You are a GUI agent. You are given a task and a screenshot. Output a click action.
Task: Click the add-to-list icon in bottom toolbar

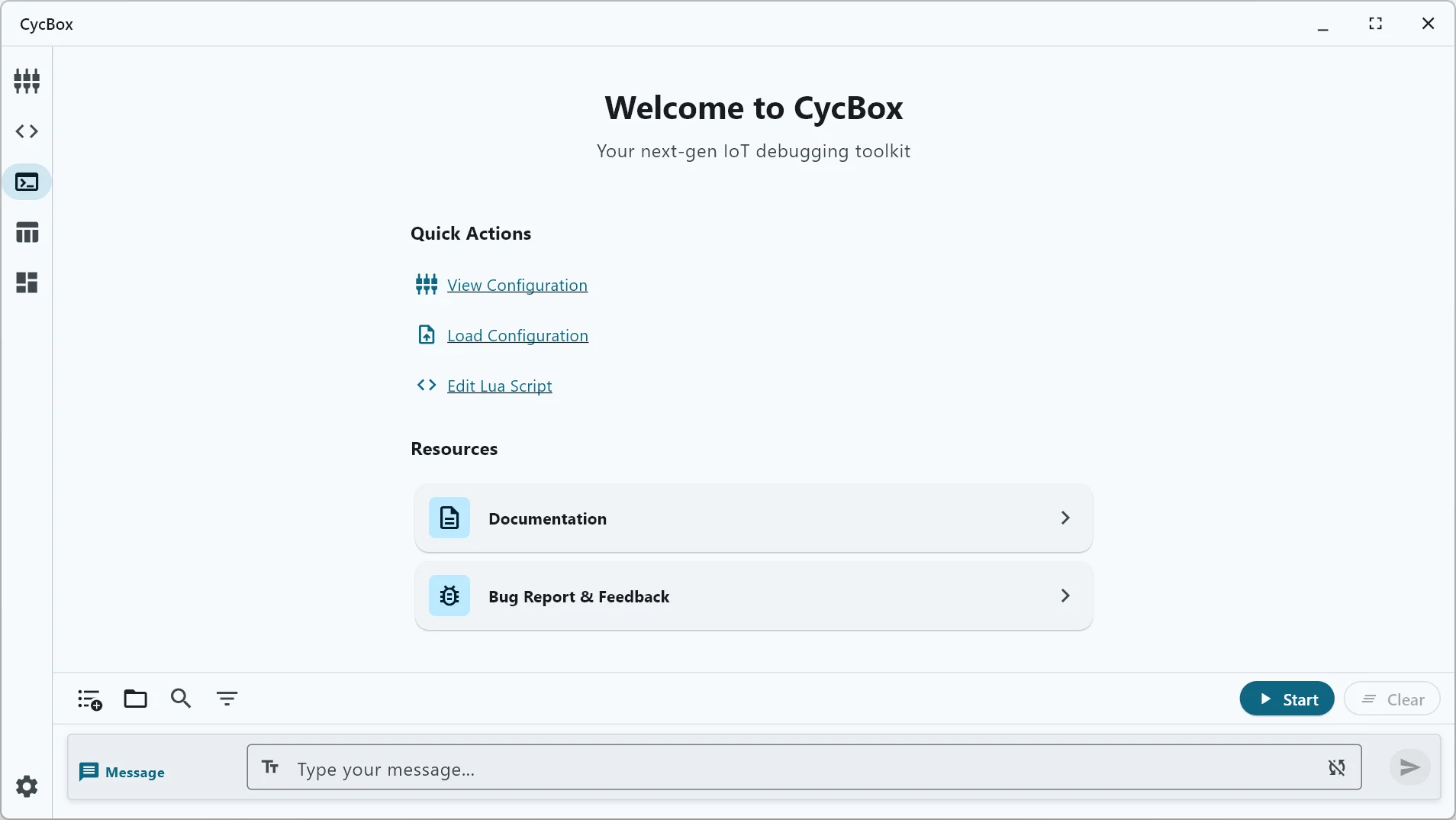click(x=90, y=699)
